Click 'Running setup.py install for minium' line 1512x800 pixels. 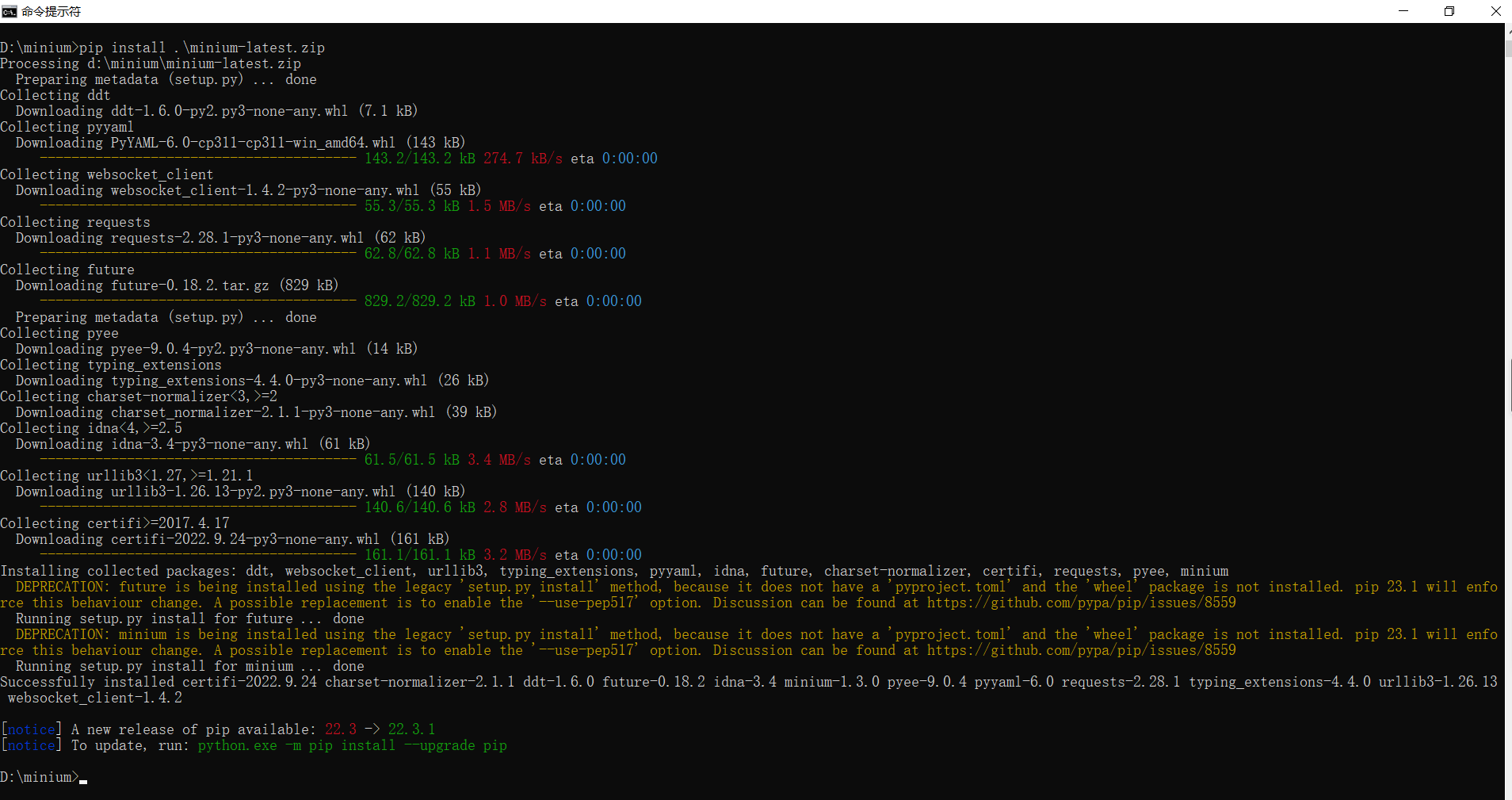click(190, 666)
